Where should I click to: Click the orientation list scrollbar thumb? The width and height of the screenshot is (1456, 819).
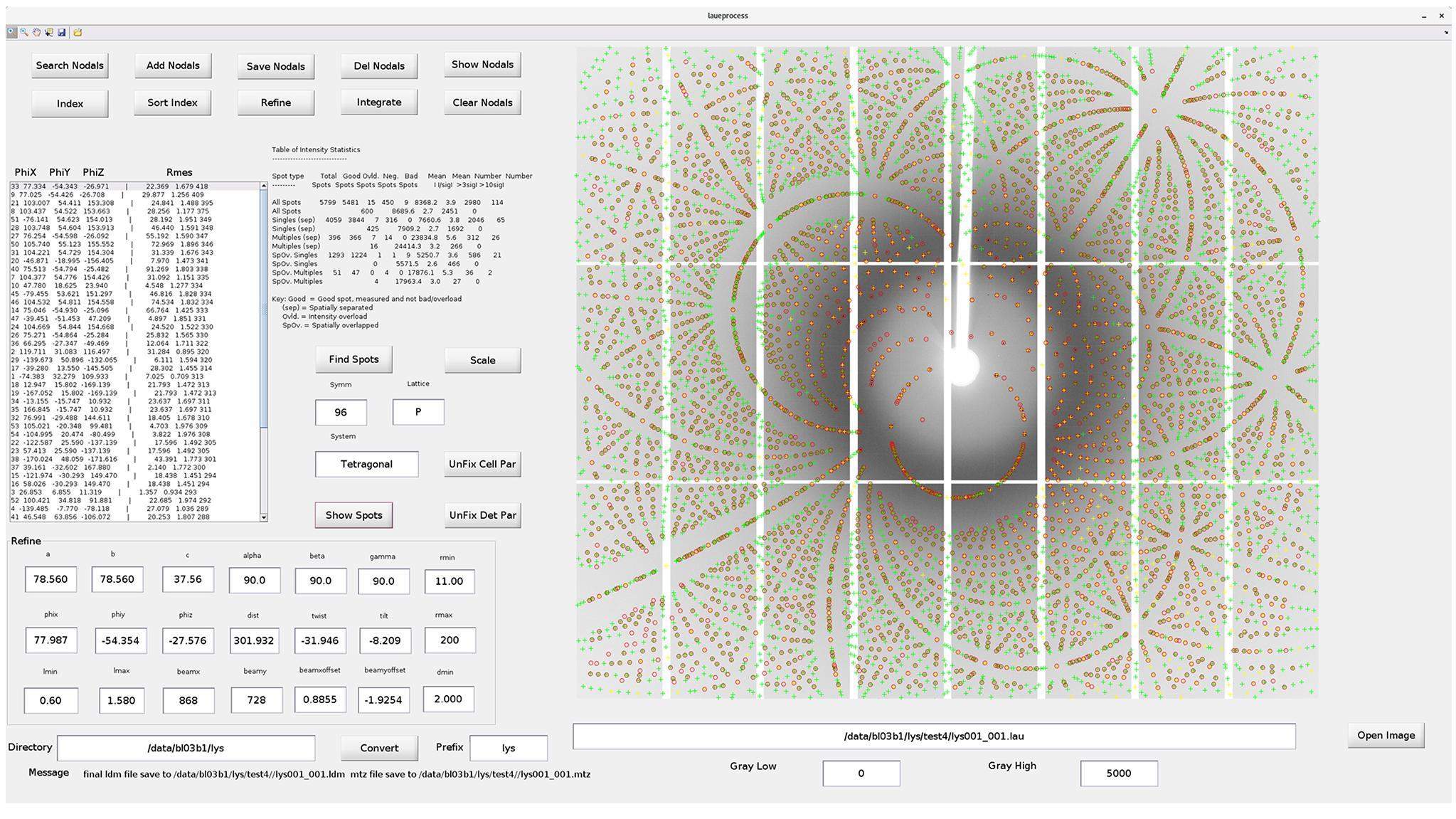pyautogui.click(x=264, y=310)
